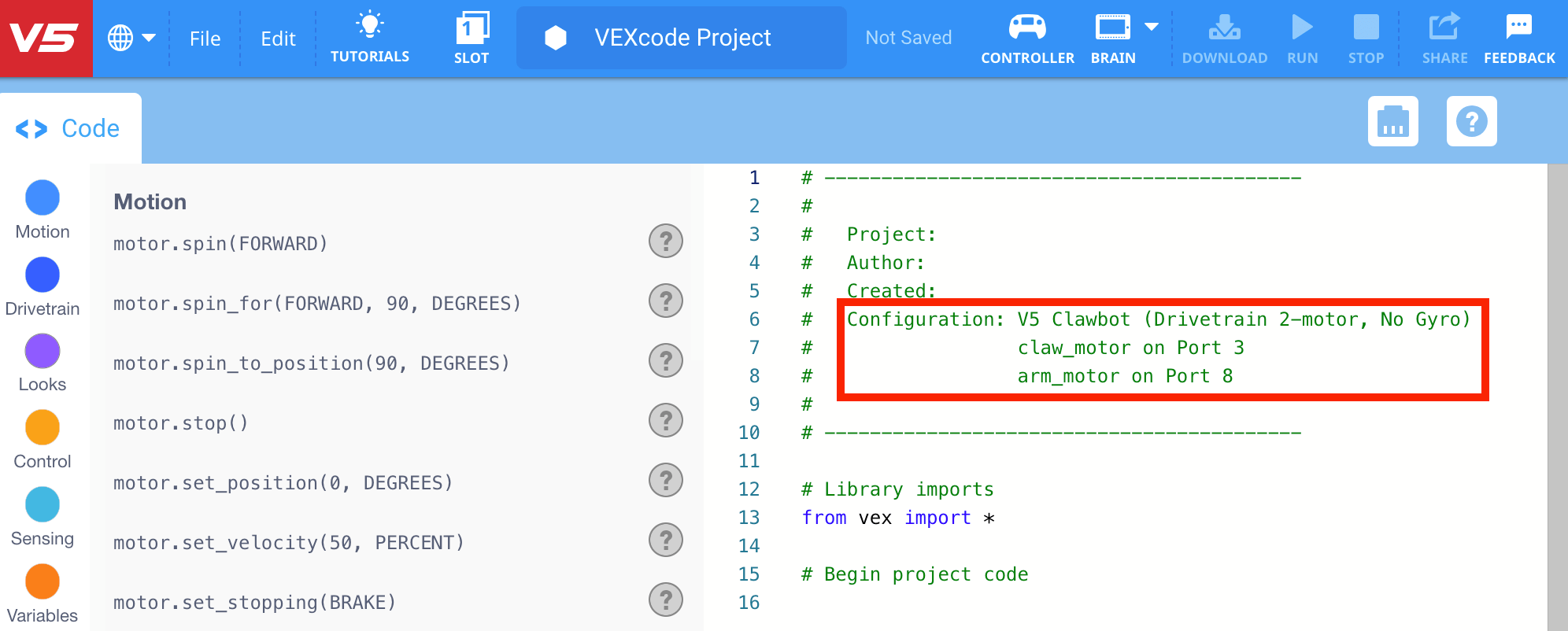Click the Motion heading in command list

150,202
